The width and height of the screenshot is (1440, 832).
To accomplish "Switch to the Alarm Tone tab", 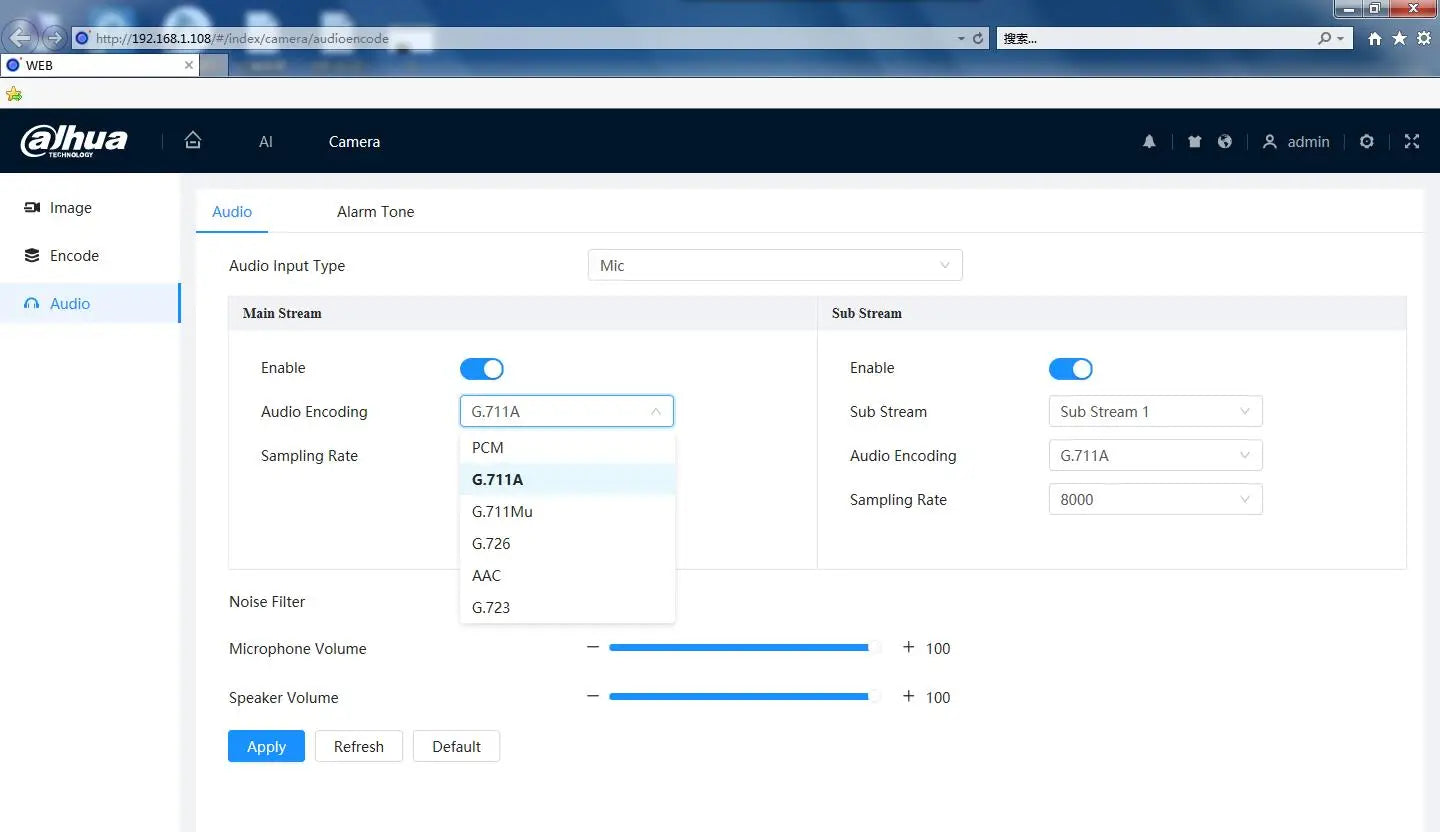I will (x=375, y=212).
